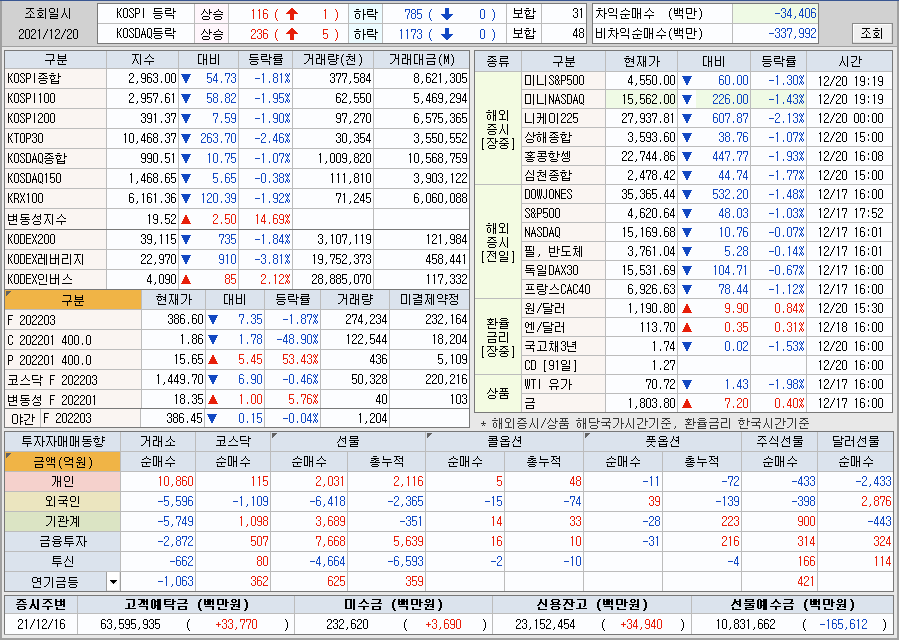This screenshot has height=640, width=899.
Task: Click the 주식선물 column header
Action: (779, 442)
